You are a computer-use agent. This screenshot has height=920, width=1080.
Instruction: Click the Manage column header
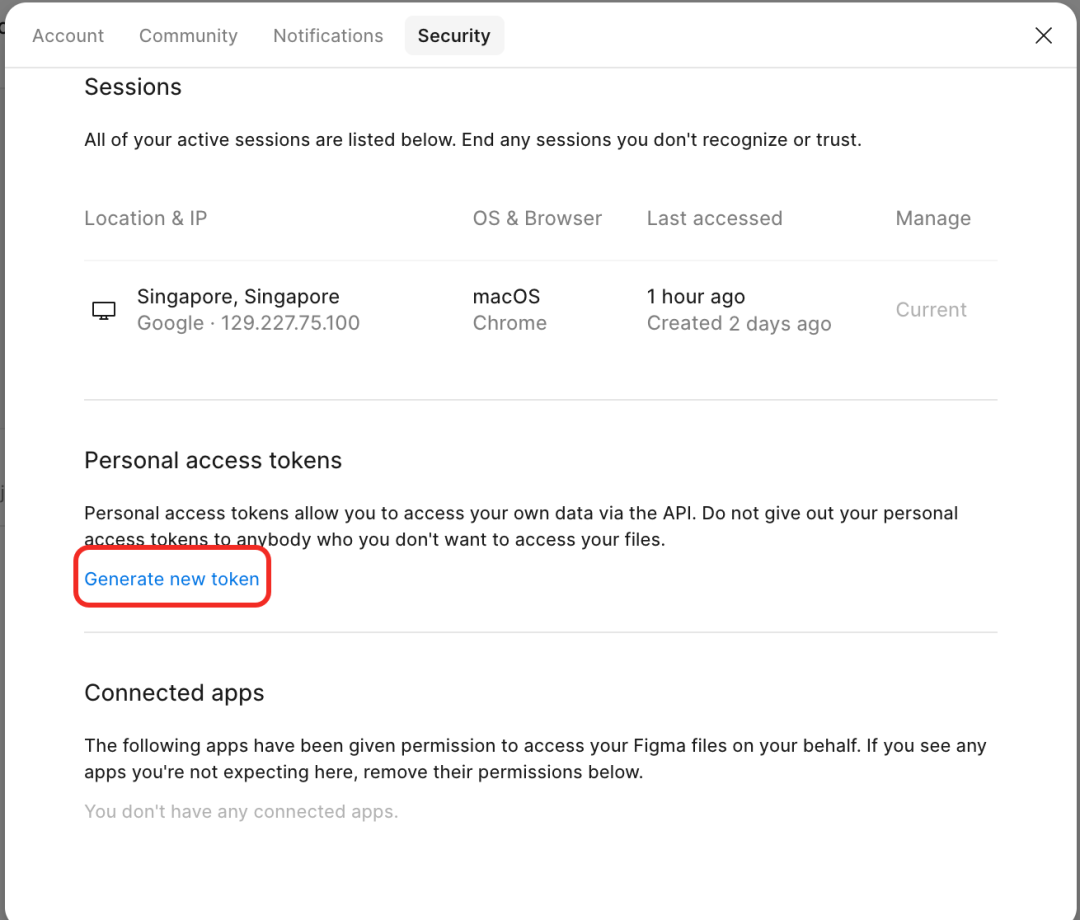933,218
